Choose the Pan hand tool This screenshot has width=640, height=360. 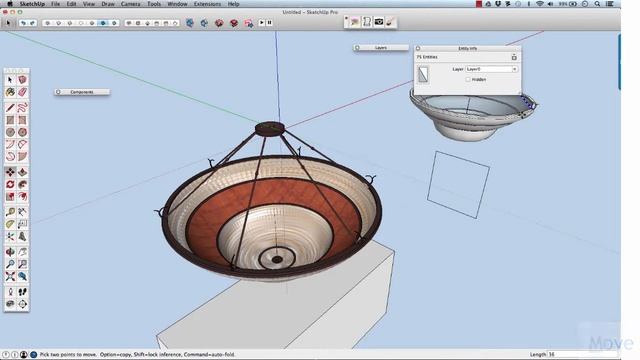pyautogui.click(x=22, y=252)
